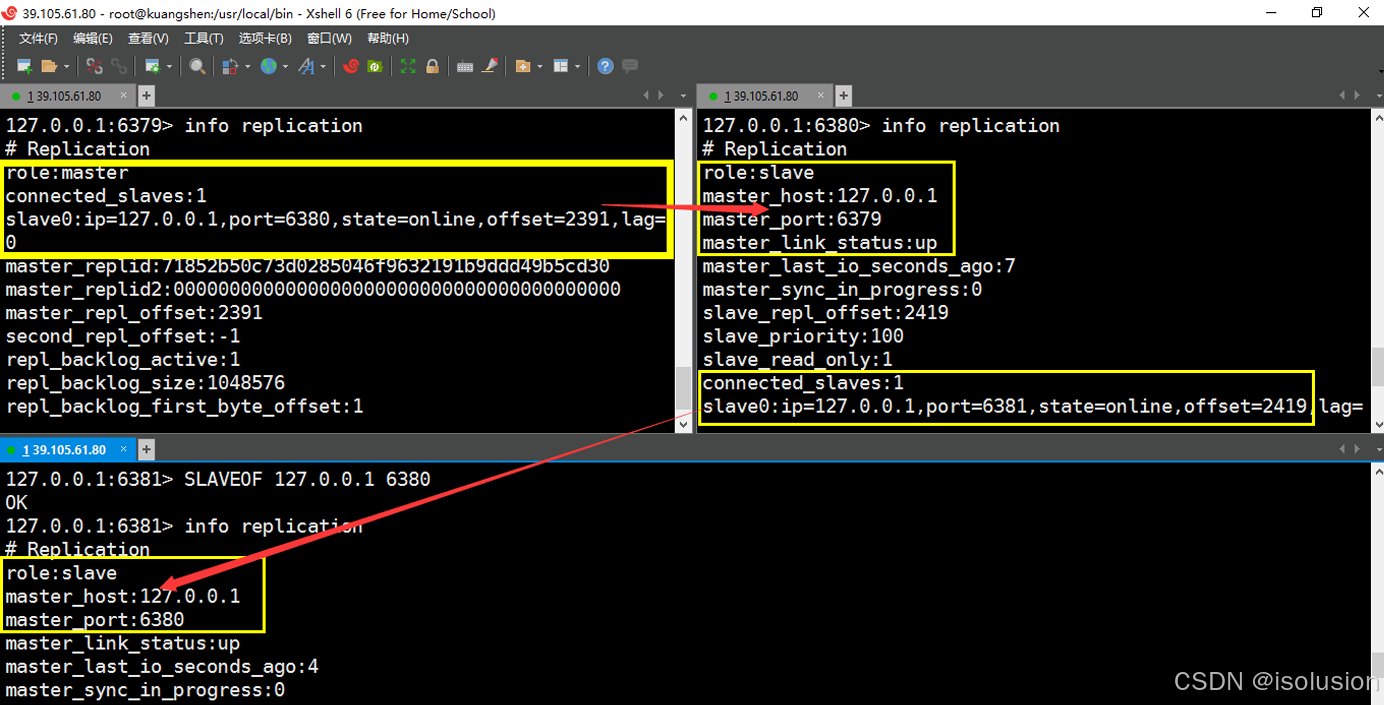1384x705 pixels.
Task: Expand the new folder dropdown arrow
Action: coord(540,66)
